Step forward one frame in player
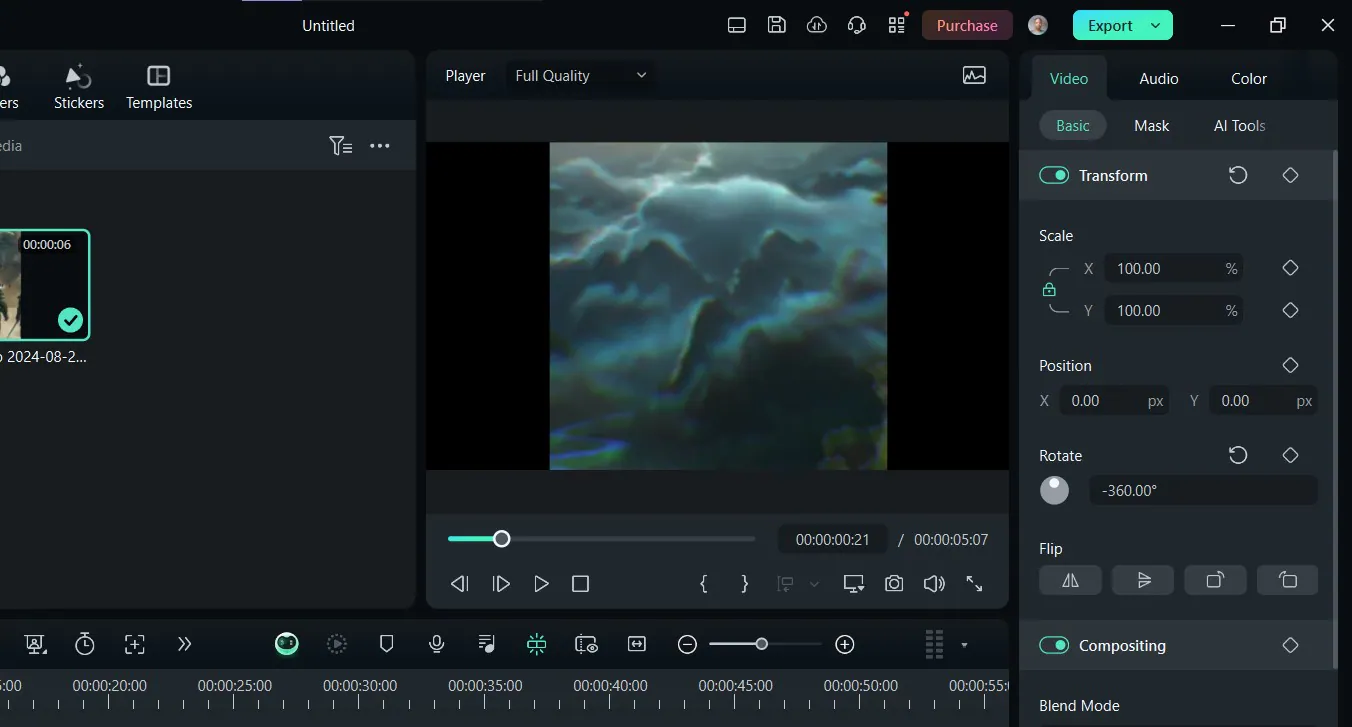1352x727 pixels. tap(501, 583)
